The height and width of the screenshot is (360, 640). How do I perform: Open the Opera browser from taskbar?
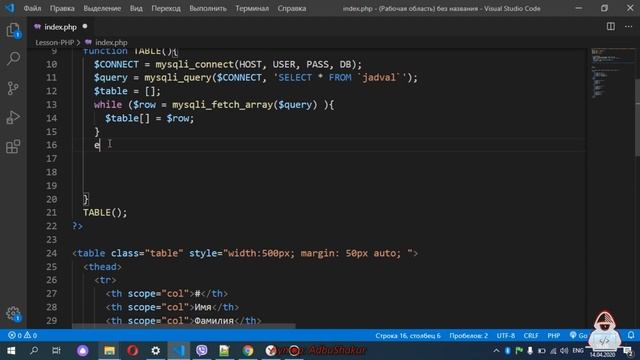[132, 351]
